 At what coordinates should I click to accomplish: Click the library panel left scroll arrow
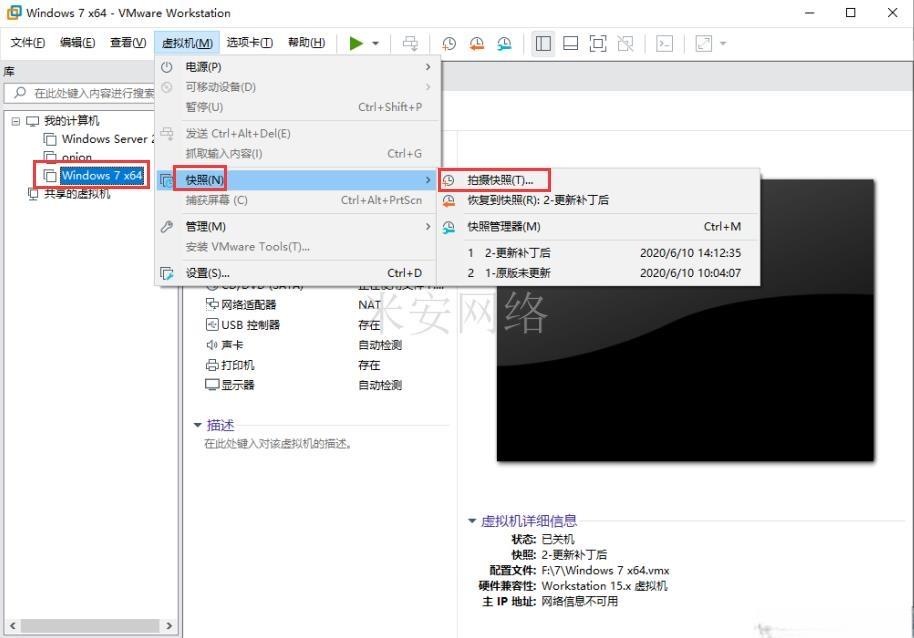12,626
